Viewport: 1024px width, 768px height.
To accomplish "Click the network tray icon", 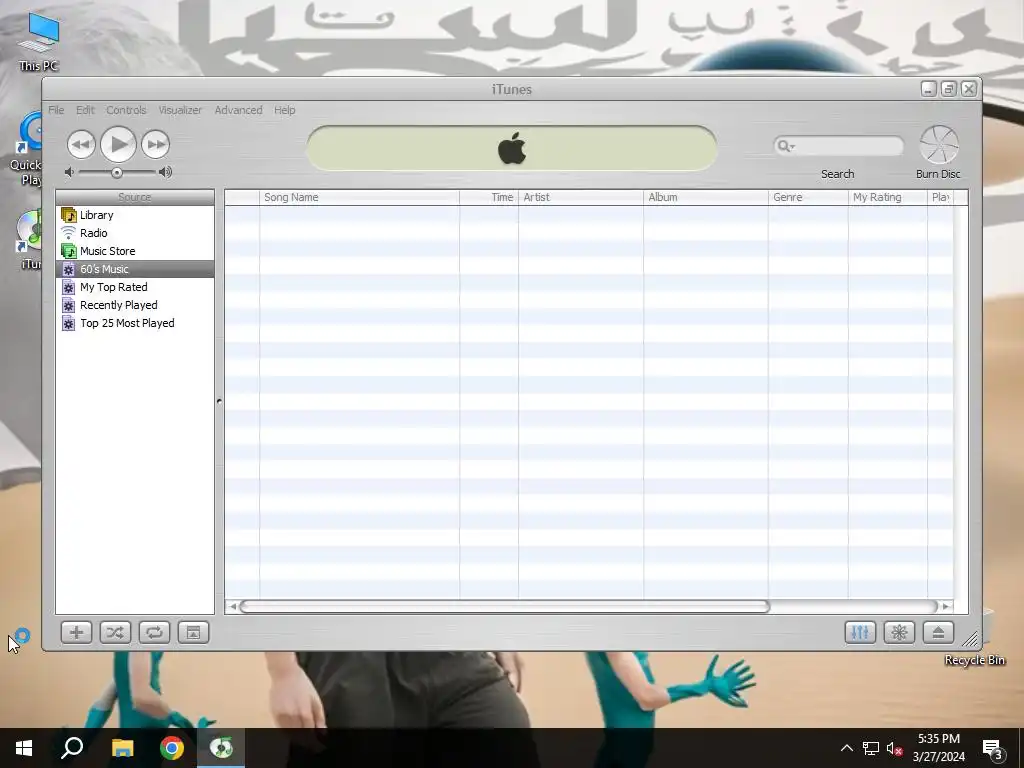I will pos(871,749).
